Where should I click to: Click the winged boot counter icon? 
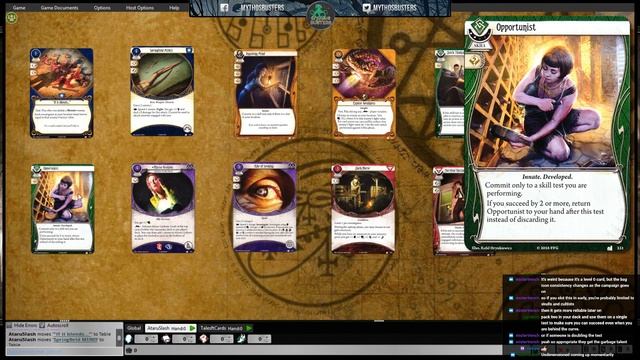click(242, 339)
